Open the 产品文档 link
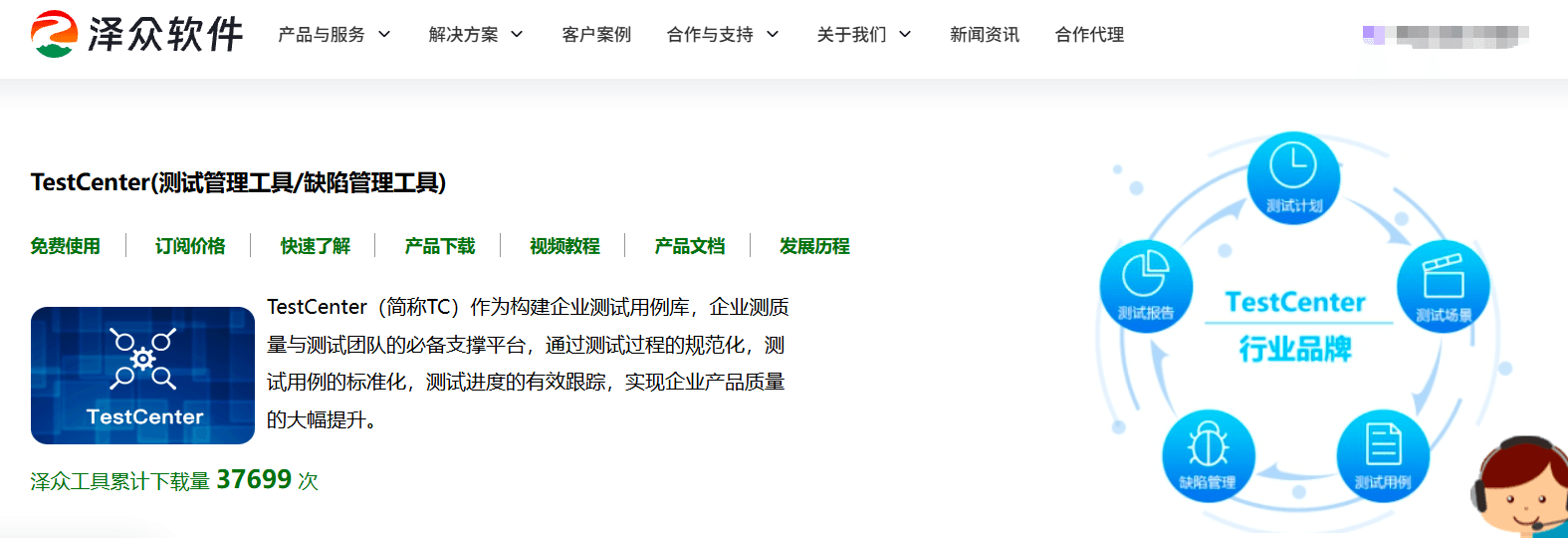This screenshot has height=538, width=1568. point(690,246)
